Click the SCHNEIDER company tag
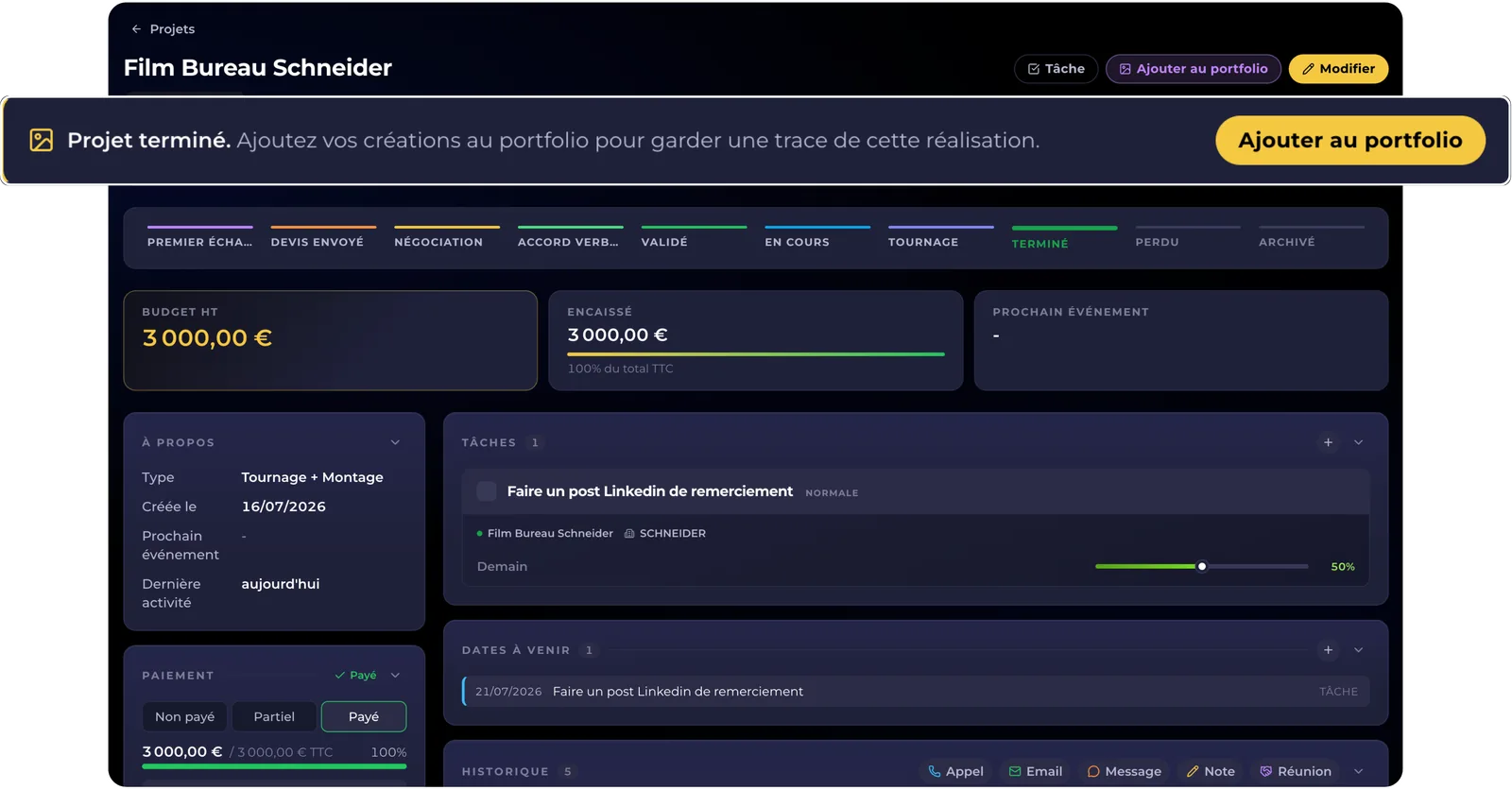The image size is (1512, 790). coord(665,534)
